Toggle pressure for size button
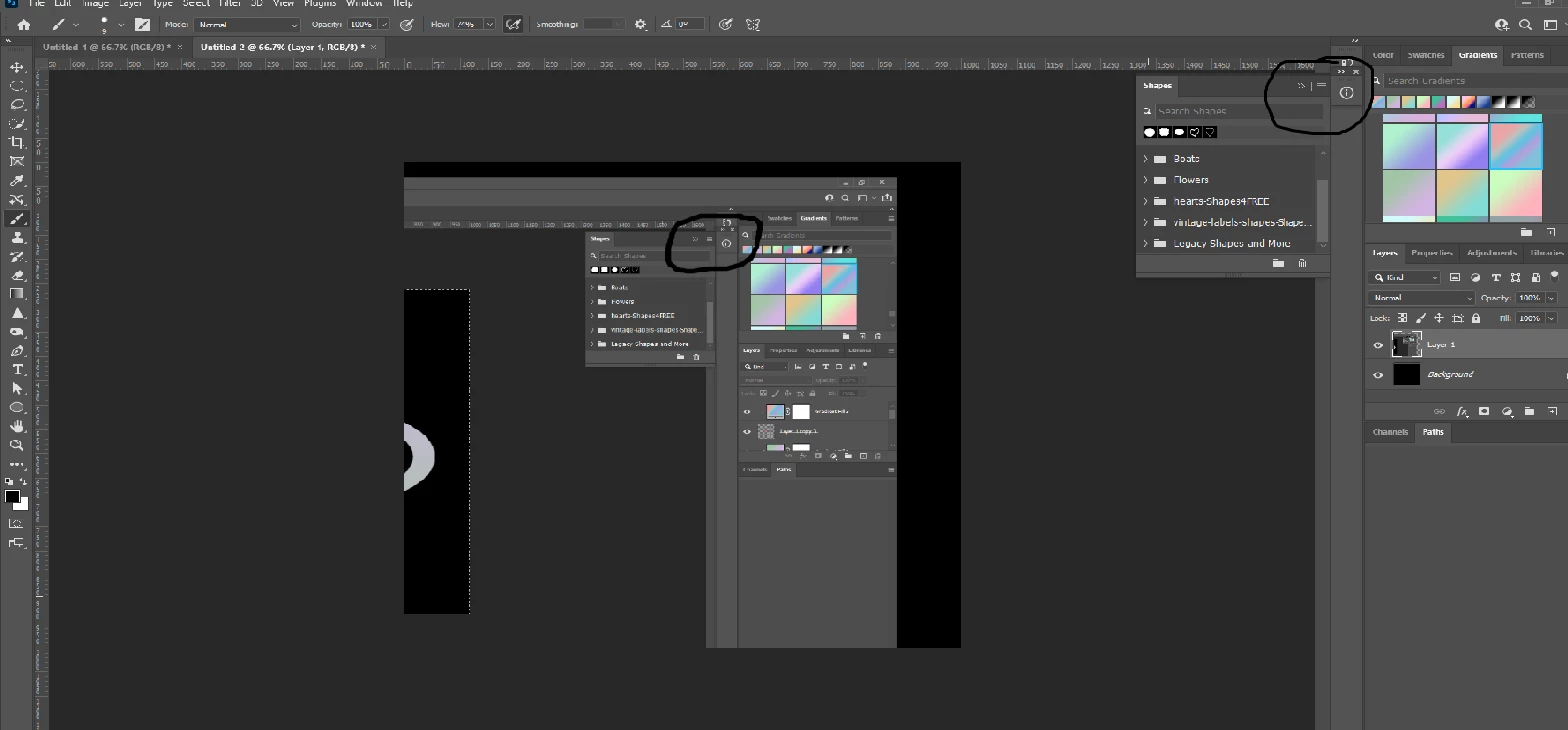 726,25
